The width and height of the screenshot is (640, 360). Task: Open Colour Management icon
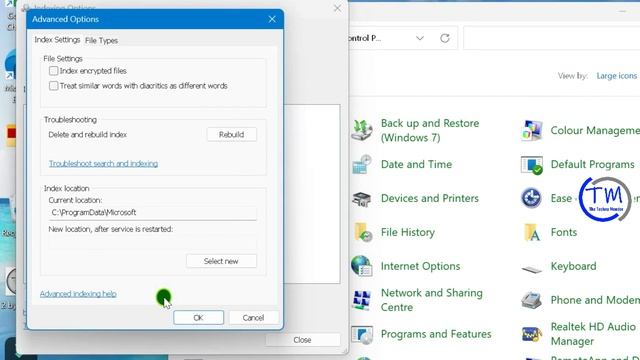pos(531,130)
